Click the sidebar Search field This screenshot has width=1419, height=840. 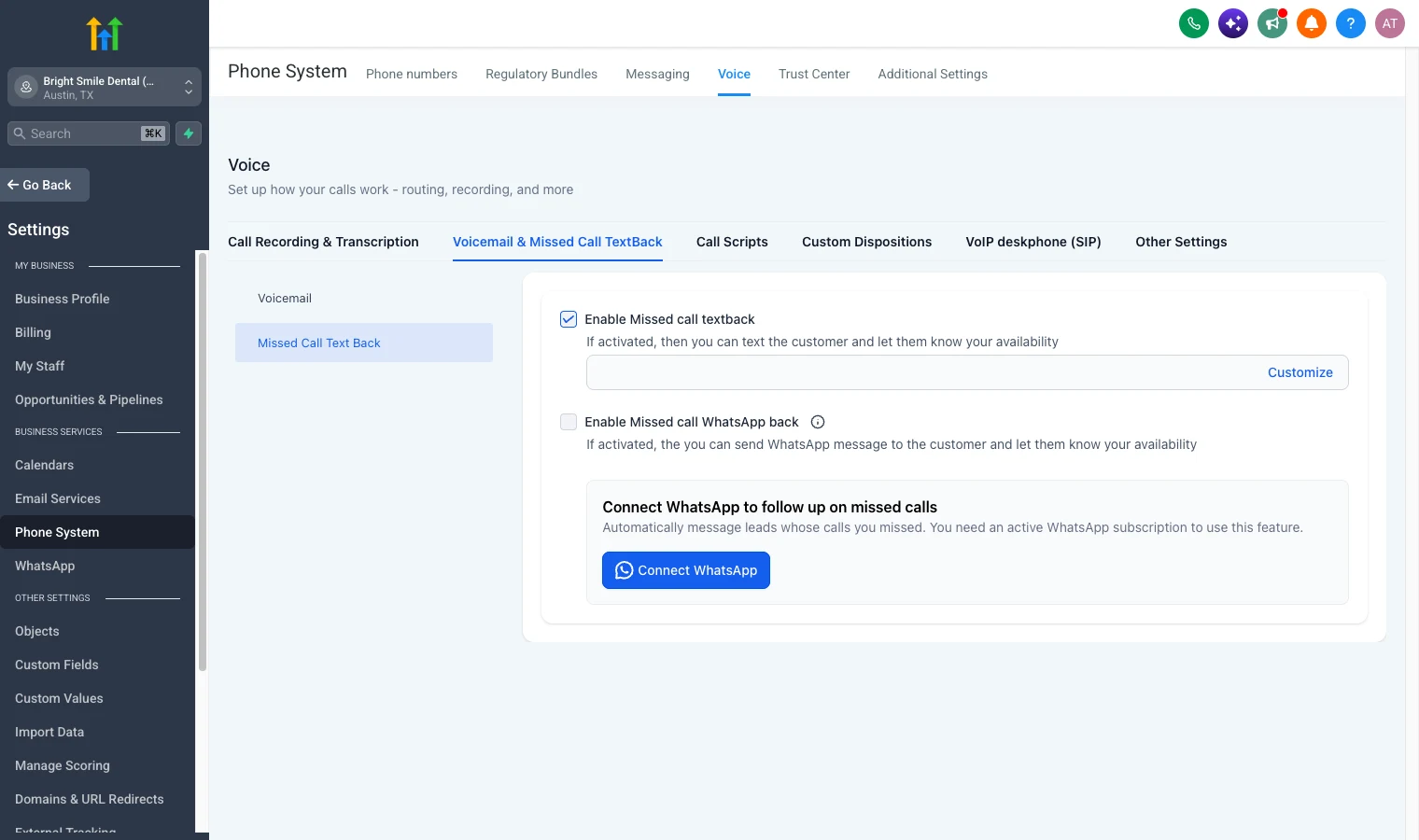click(x=89, y=133)
